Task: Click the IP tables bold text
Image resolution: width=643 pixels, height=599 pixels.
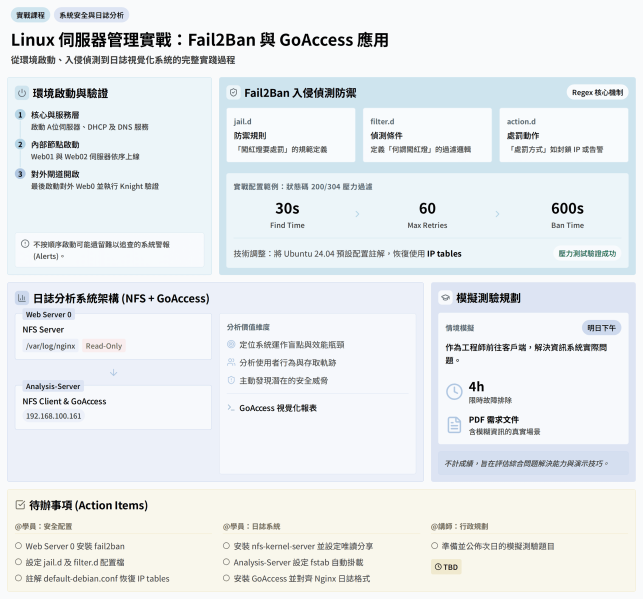Action: (444, 254)
